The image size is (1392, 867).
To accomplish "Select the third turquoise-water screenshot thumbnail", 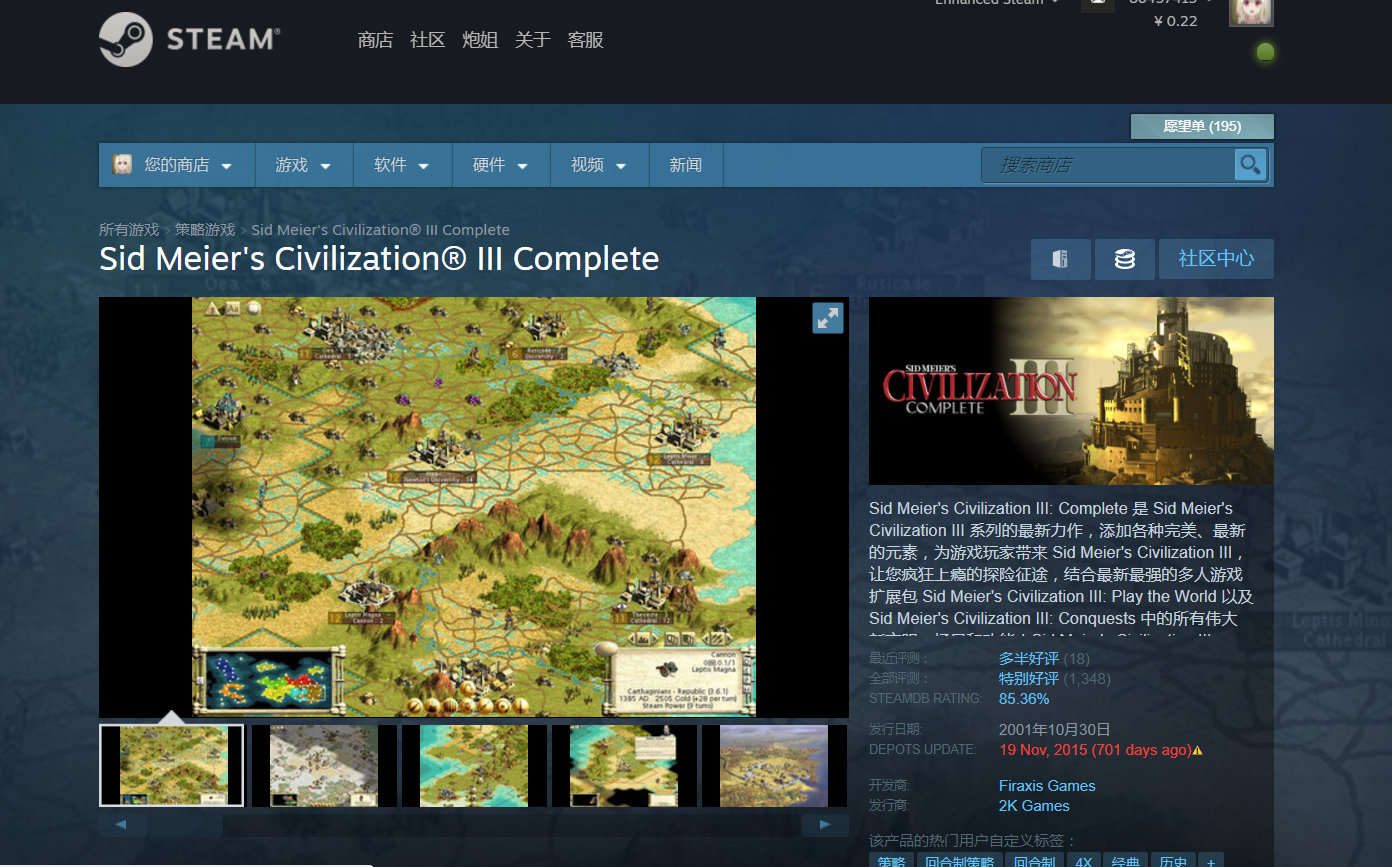I will click(x=474, y=765).
